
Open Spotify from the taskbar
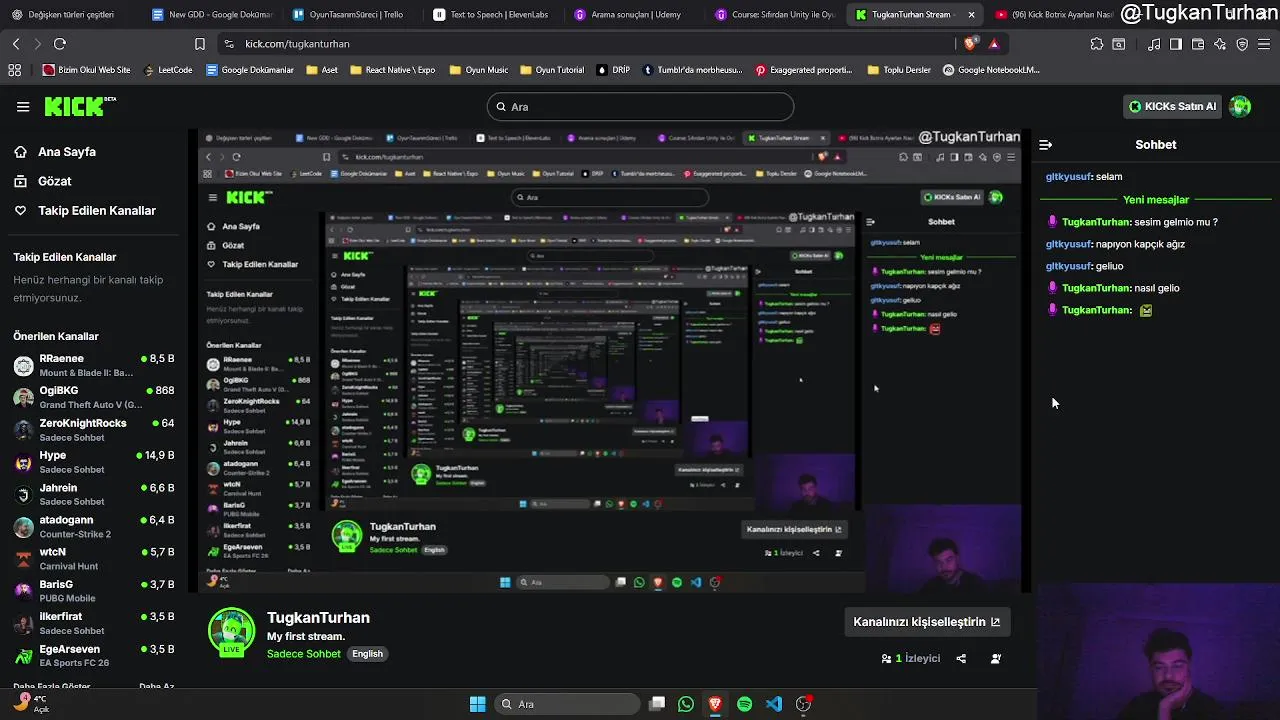click(745, 704)
